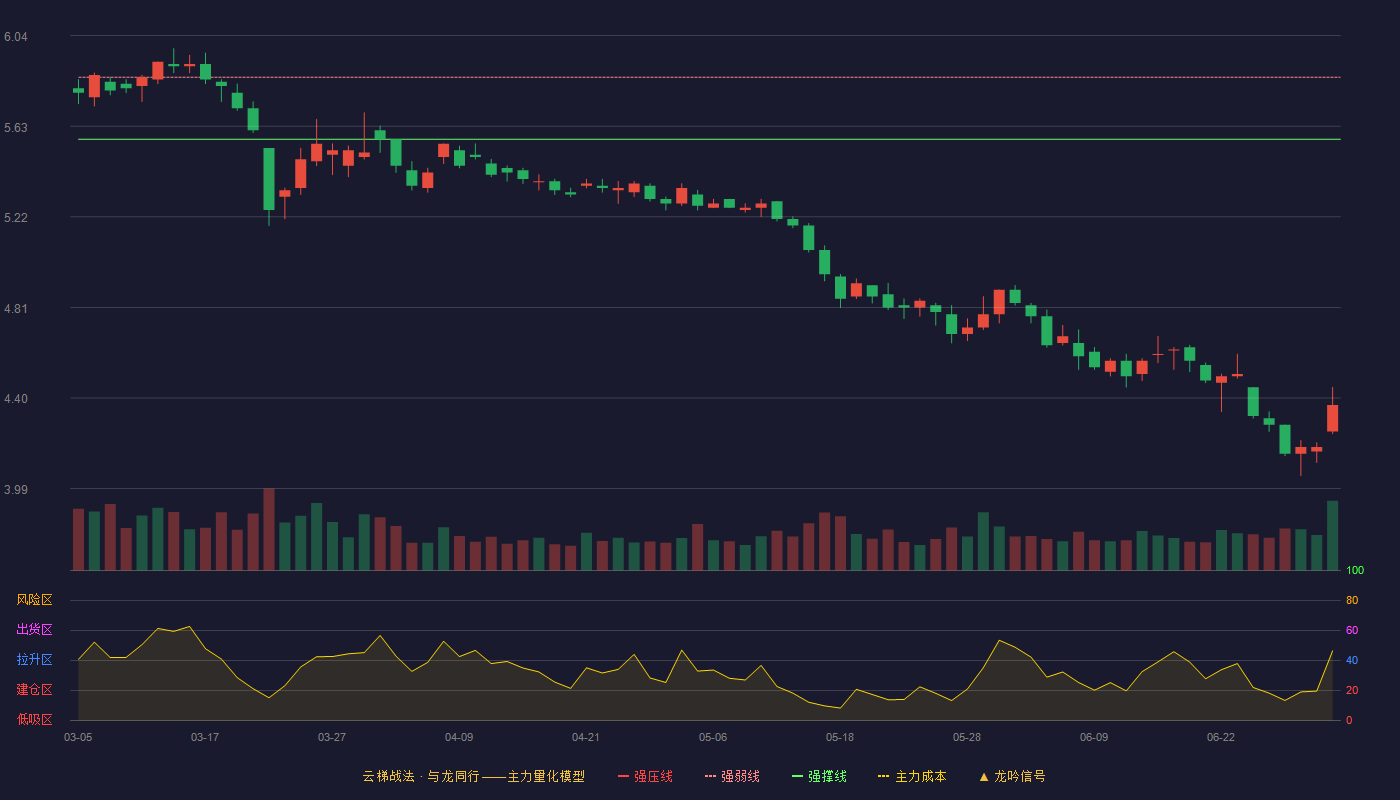Click the last red candlestick on the right
This screenshot has width=1400, height=800.
pos(1332,418)
